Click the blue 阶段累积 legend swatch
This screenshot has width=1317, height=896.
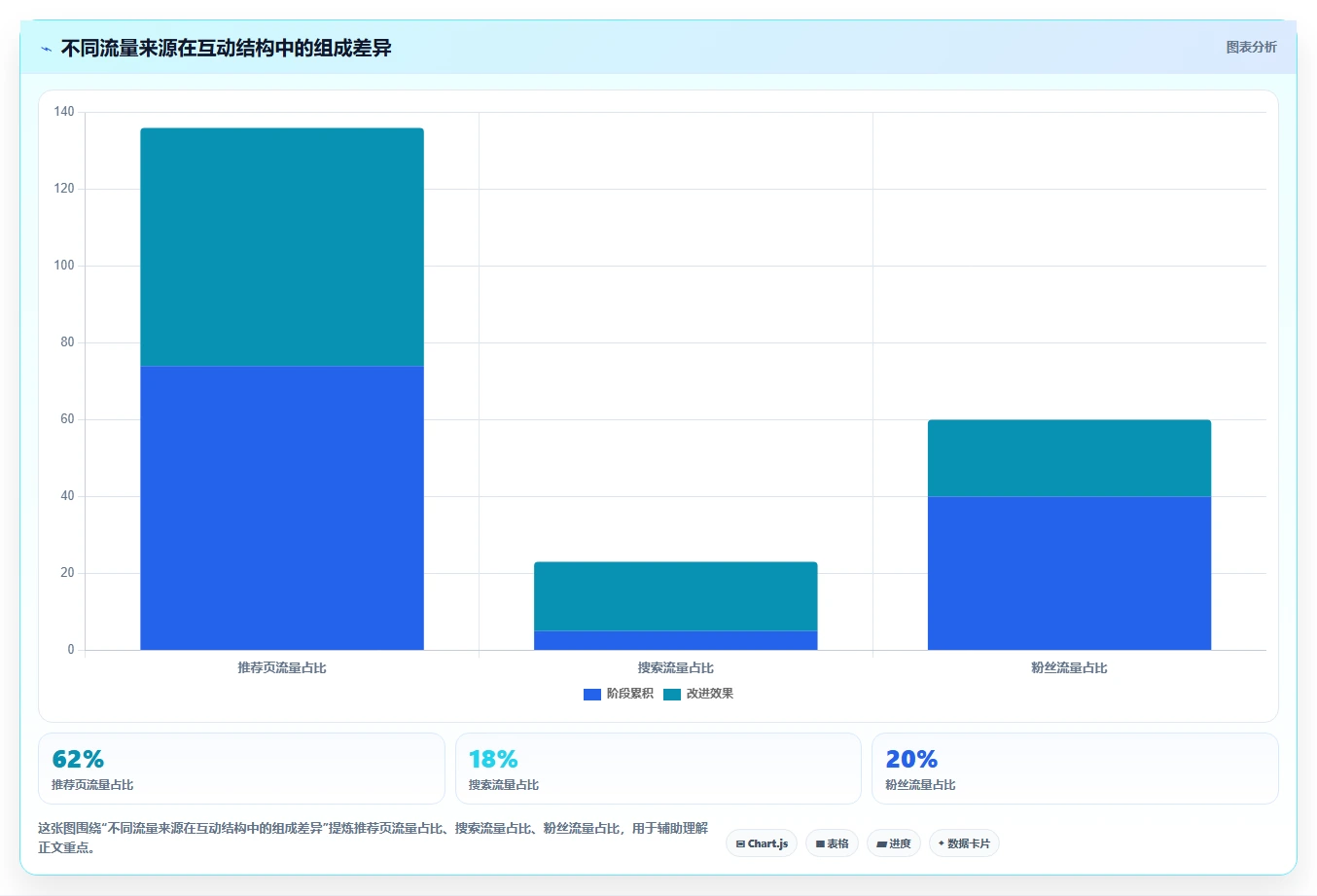pyautogui.click(x=592, y=694)
